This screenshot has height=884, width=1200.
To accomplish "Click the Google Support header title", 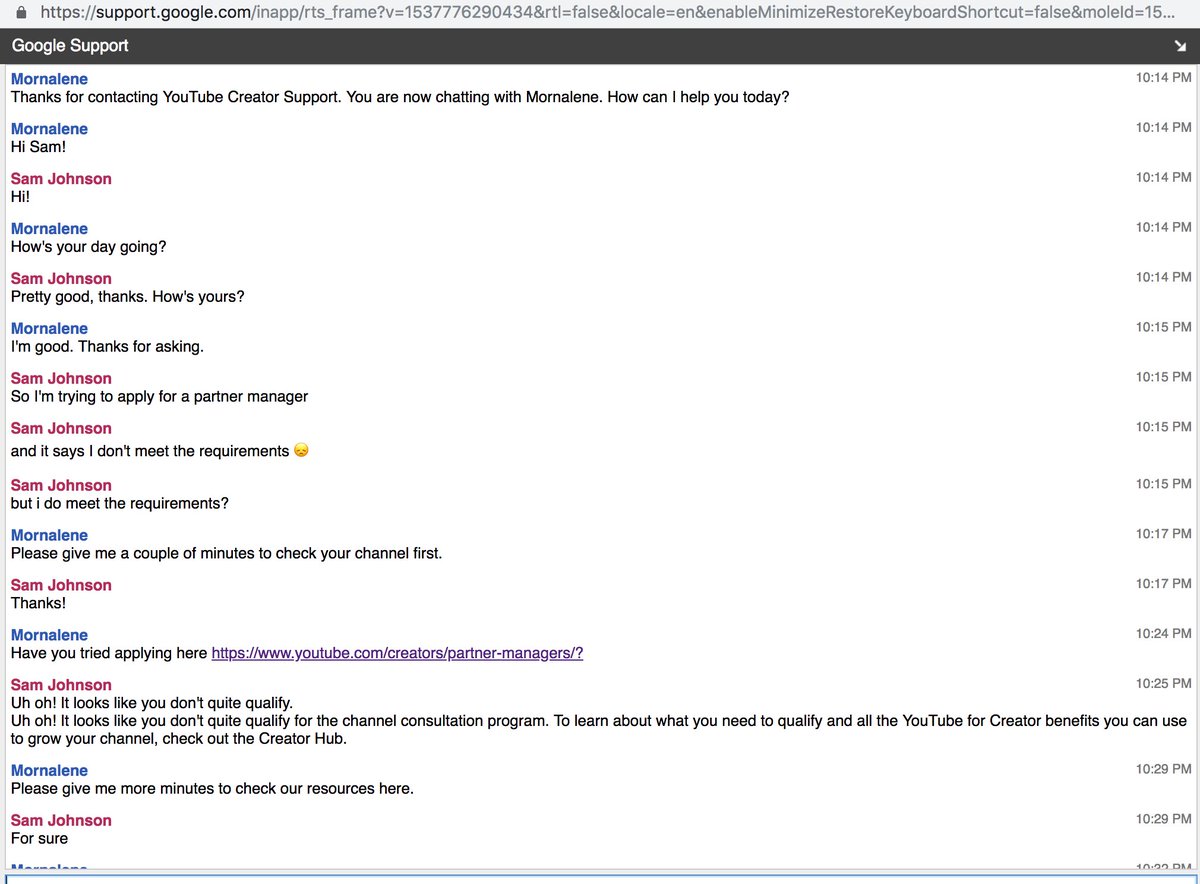I will 70,46.
